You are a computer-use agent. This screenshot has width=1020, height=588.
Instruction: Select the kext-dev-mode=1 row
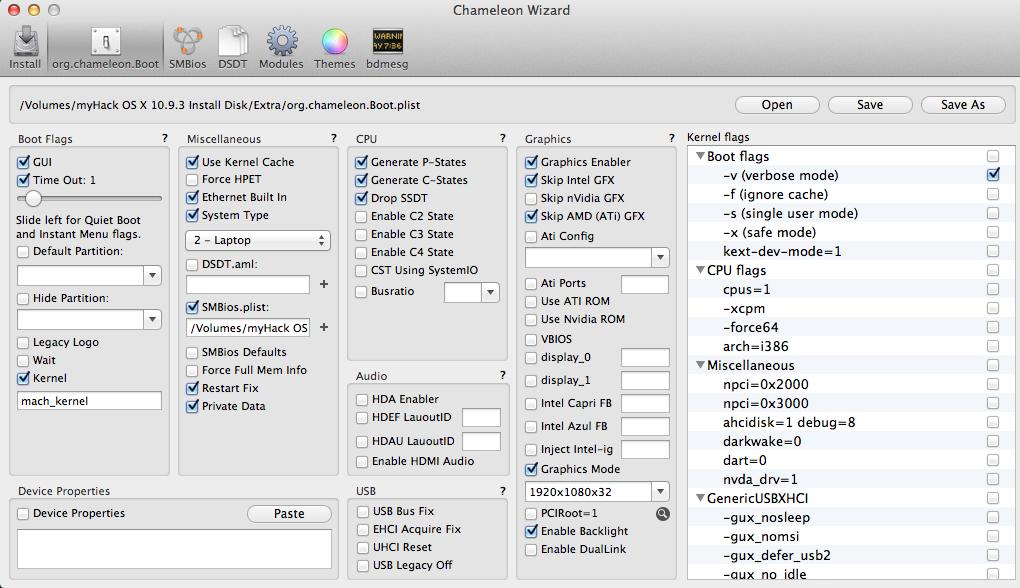851,251
